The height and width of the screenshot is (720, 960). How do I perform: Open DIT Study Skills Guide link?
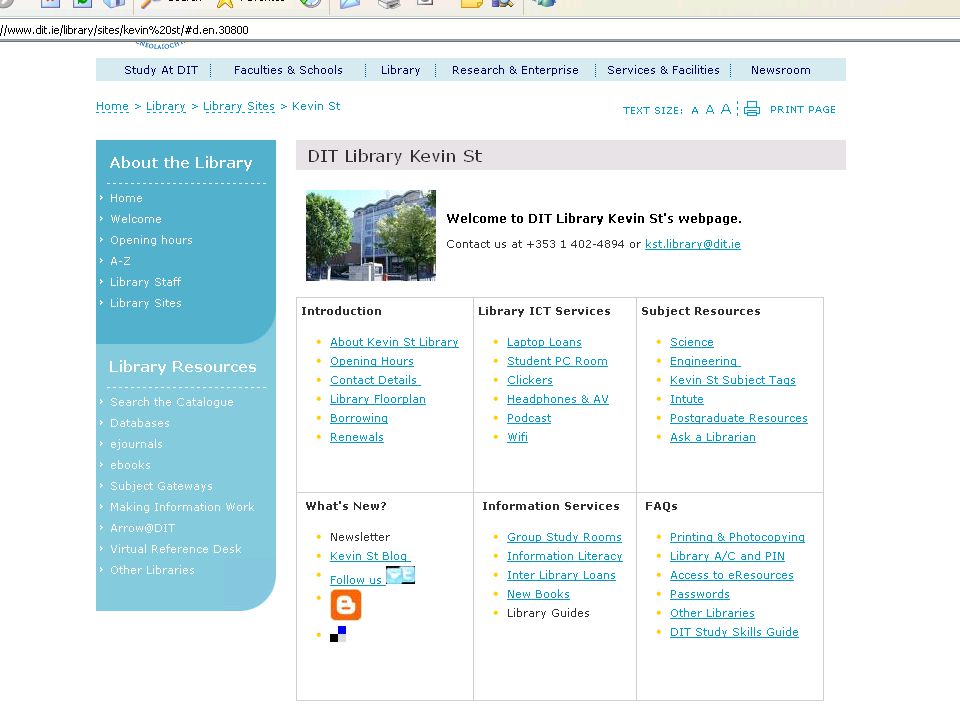coord(734,631)
